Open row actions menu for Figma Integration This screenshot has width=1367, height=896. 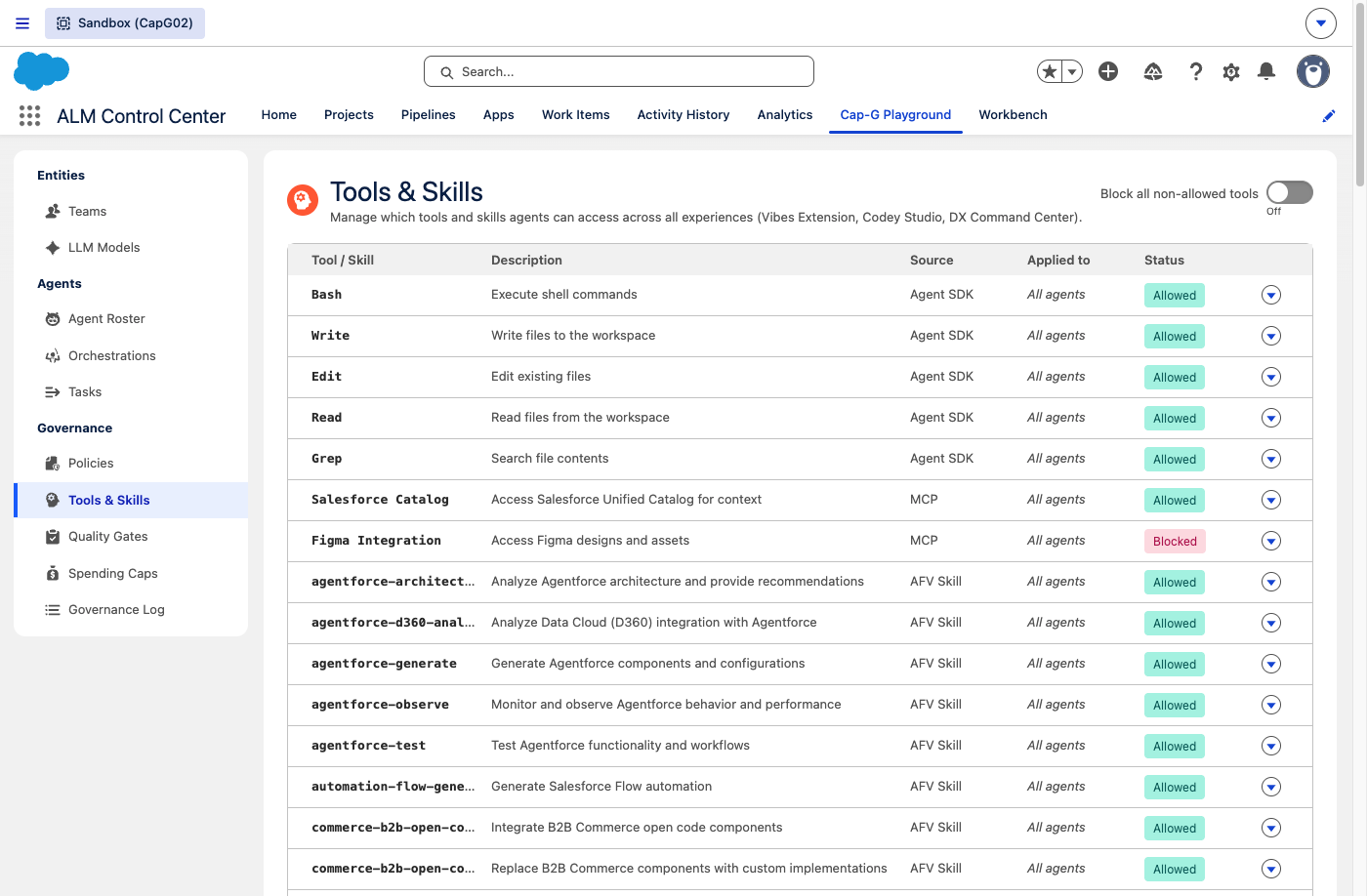click(1271, 541)
